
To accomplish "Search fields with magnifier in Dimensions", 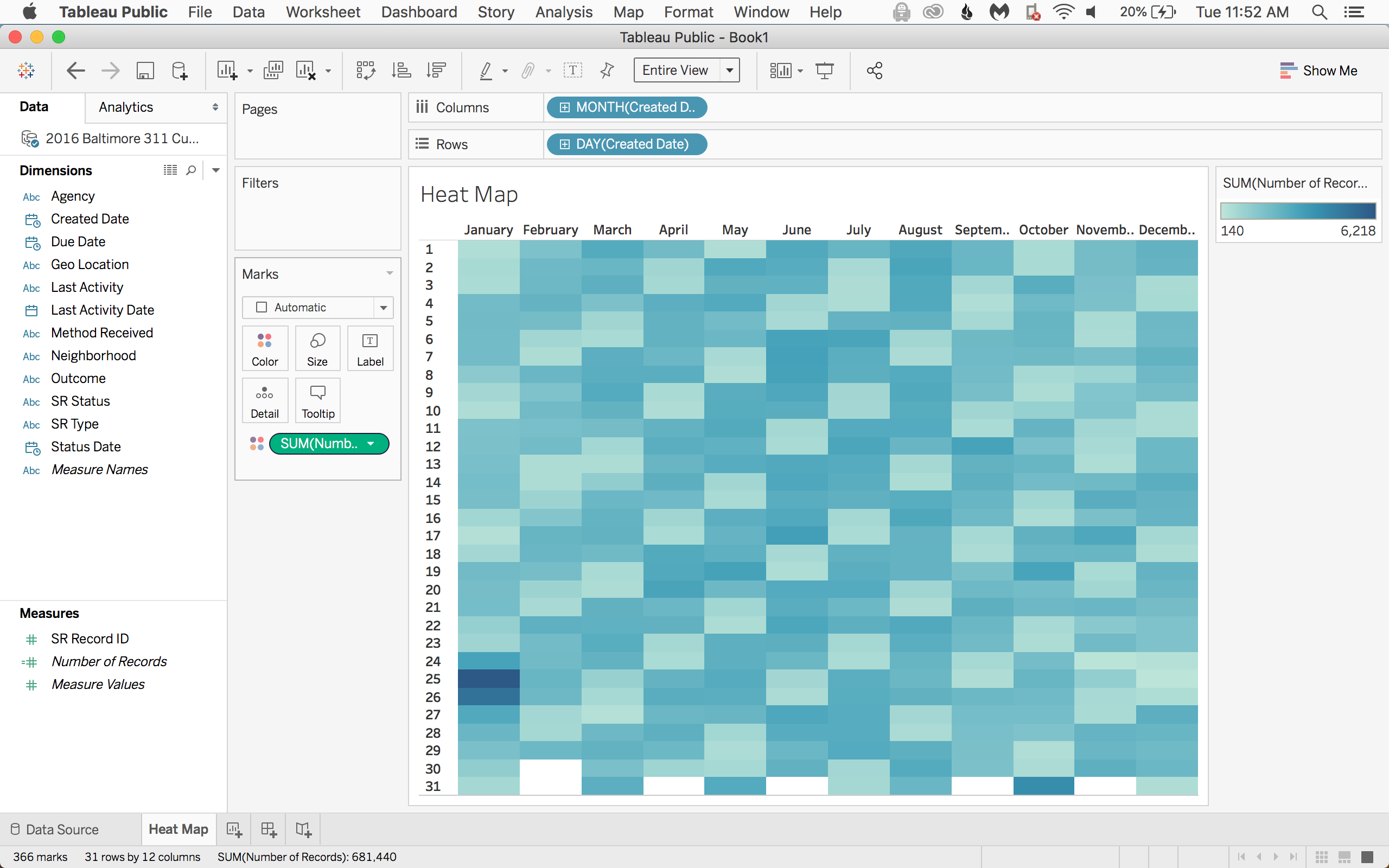I will tap(191, 170).
